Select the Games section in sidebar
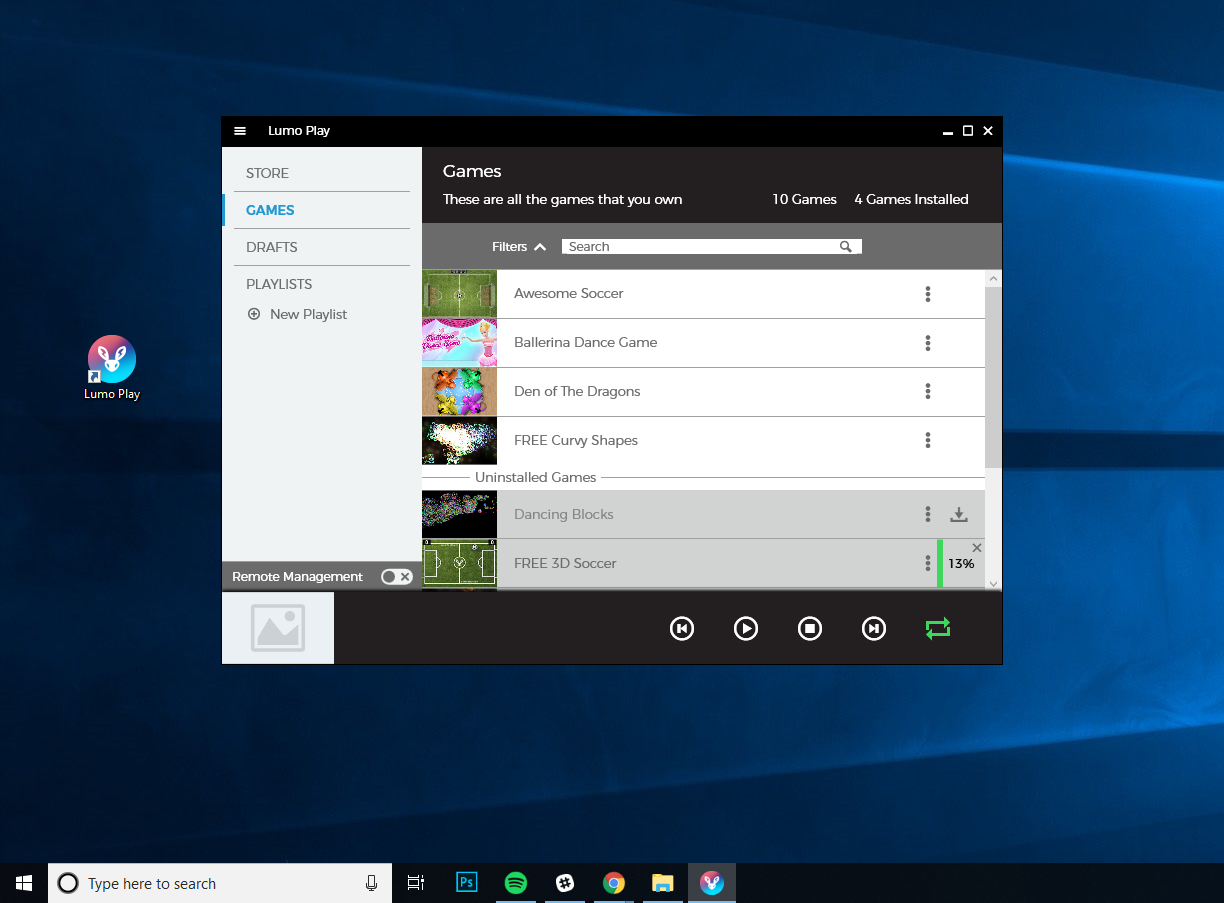The height and width of the screenshot is (903, 1224). pyautogui.click(x=270, y=210)
